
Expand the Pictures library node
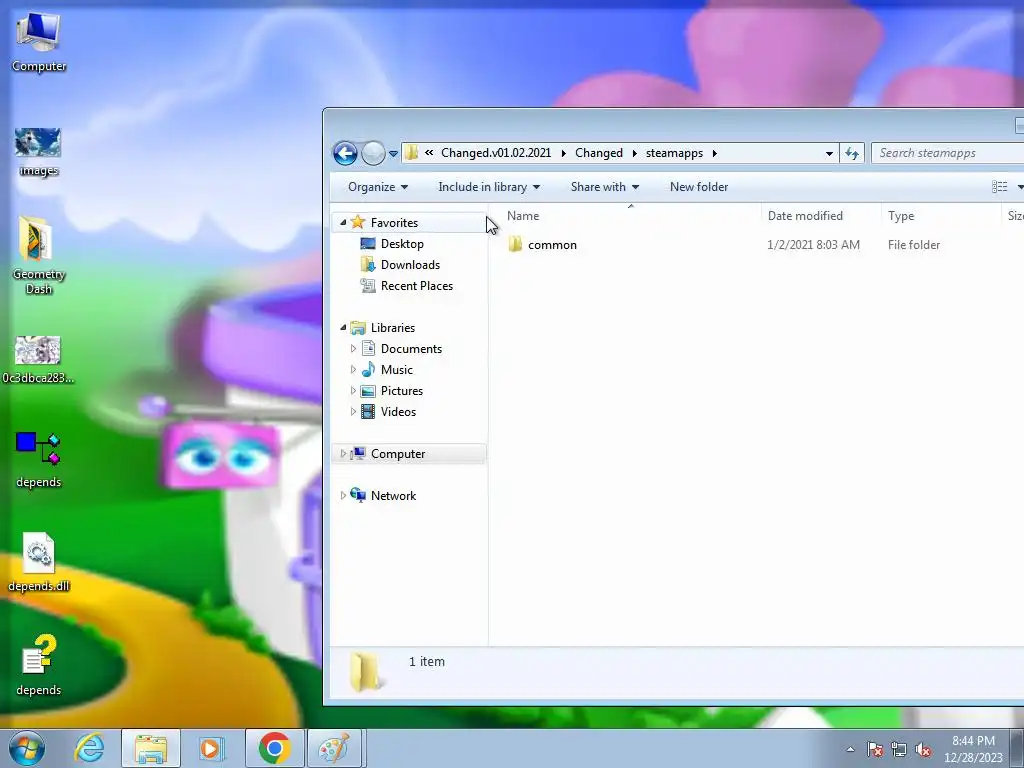(x=353, y=391)
